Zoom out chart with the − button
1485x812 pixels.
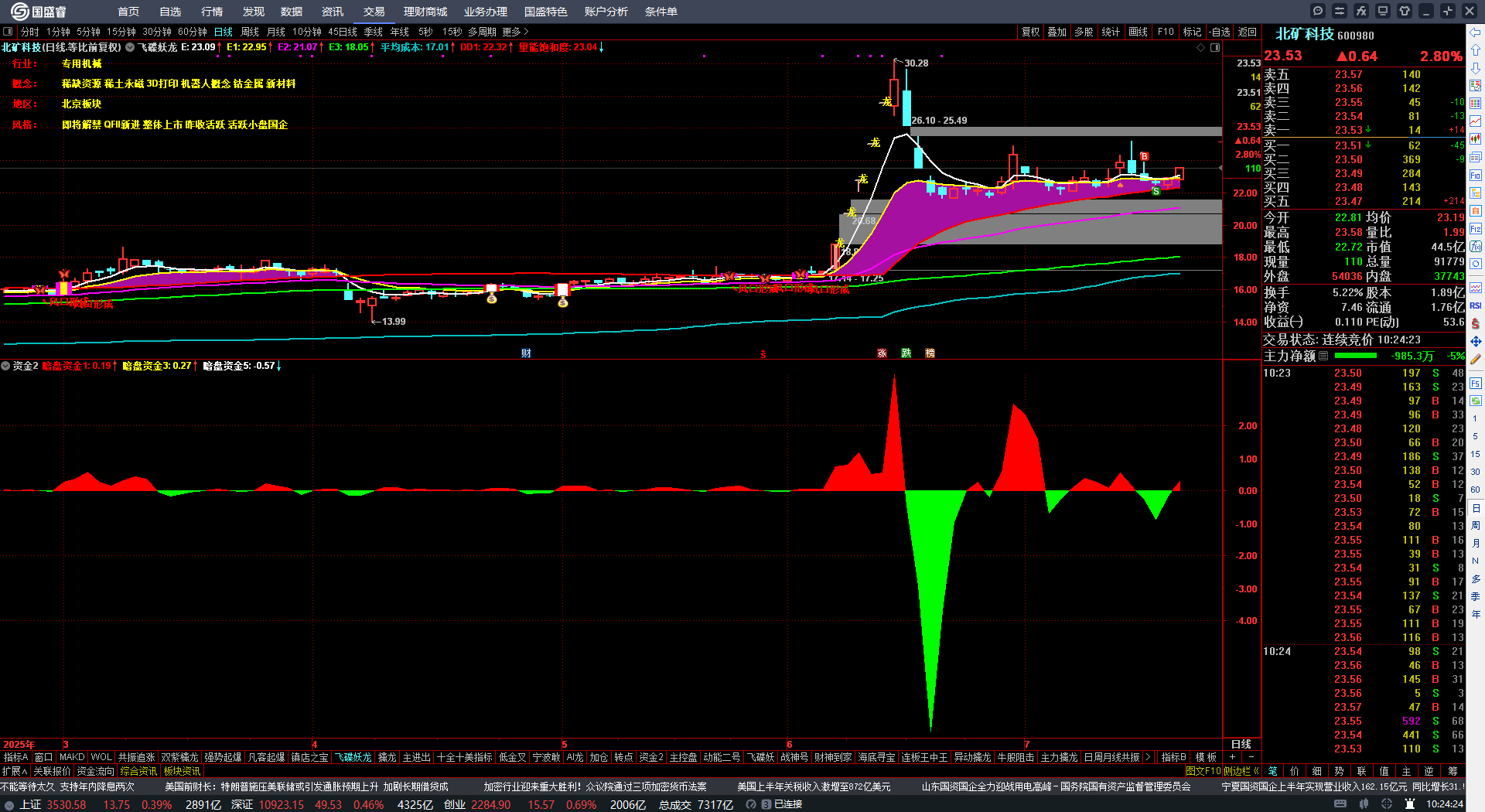1251,757
